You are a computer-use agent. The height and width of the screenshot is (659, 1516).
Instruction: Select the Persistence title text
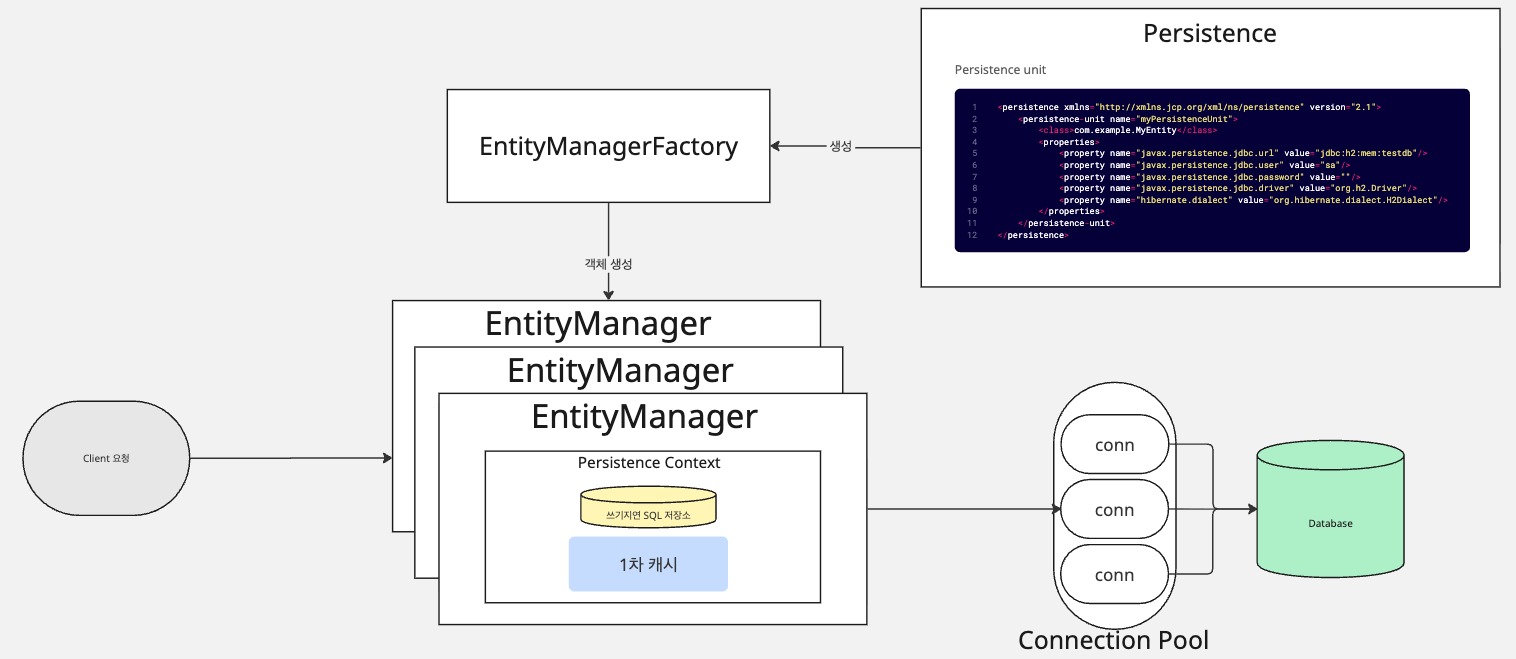click(x=1210, y=33)
